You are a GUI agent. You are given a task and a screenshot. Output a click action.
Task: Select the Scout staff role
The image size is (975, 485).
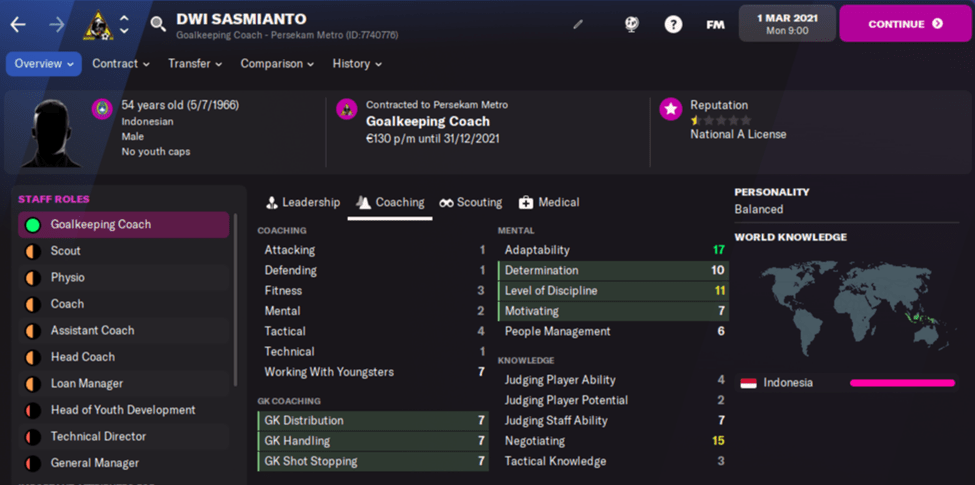[123, 251]
